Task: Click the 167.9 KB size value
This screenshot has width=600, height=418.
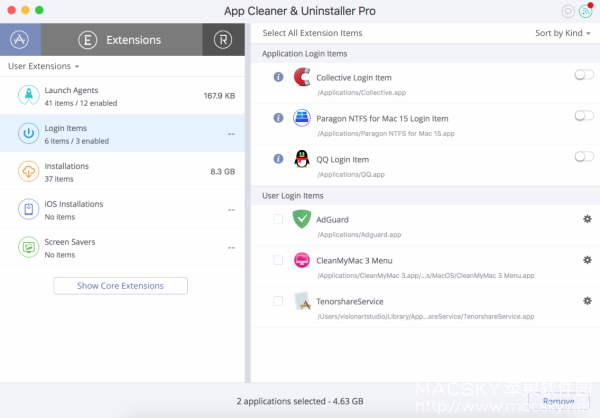Action: click(219, 96)
